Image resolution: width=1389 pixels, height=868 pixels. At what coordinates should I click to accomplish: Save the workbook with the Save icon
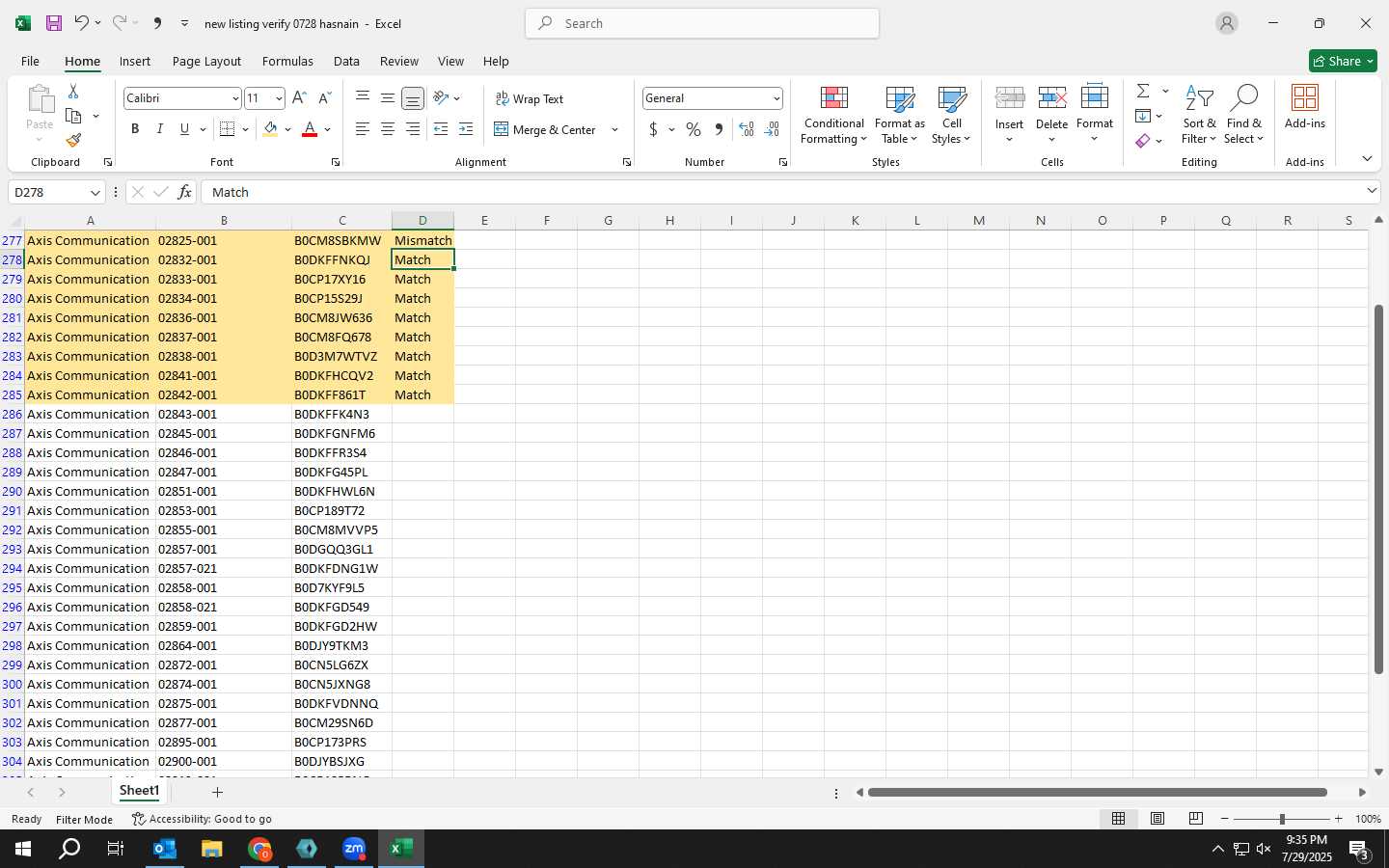pyautogui.click(x=54, y=23)
